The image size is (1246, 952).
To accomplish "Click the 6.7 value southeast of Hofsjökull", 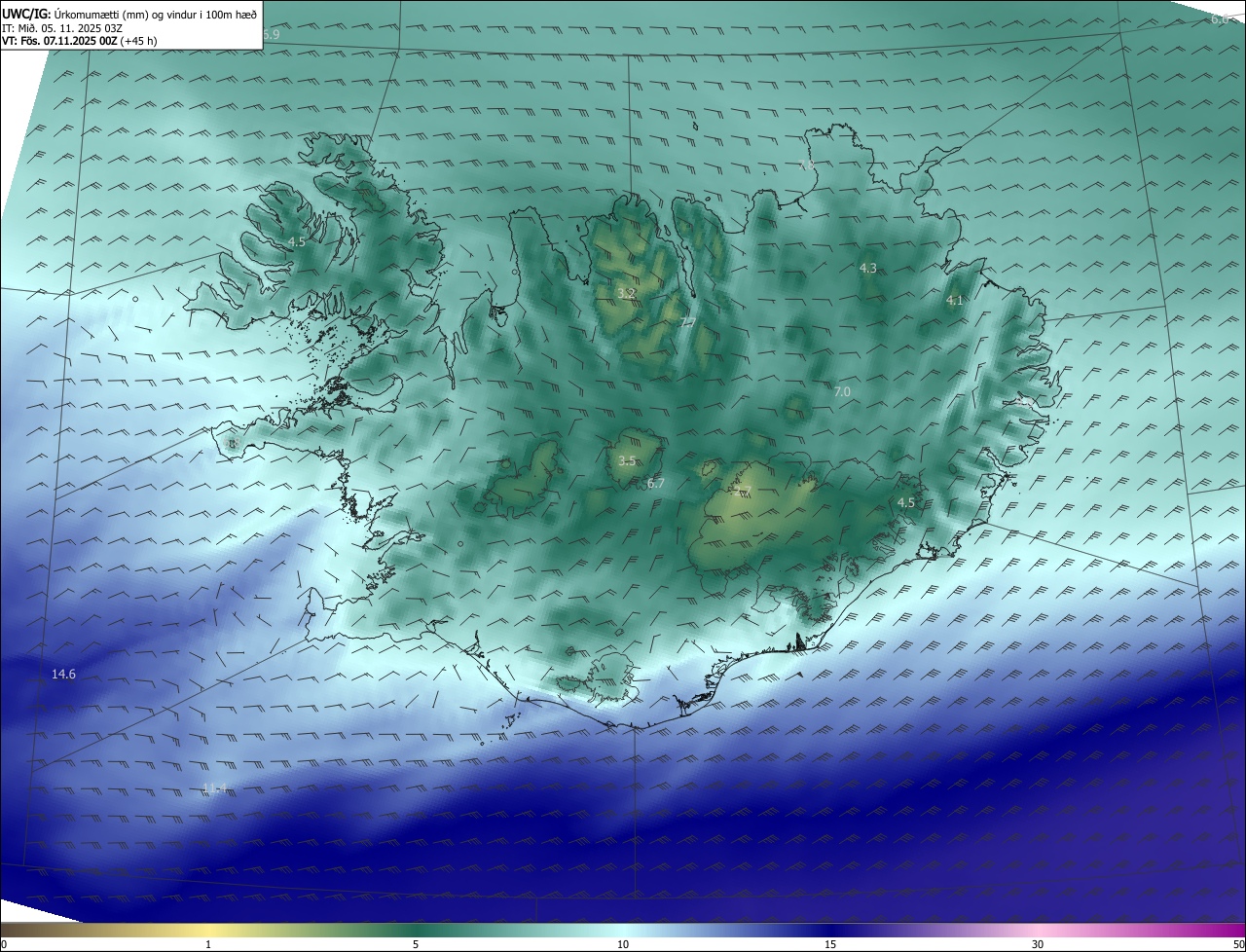I will 656,483.
